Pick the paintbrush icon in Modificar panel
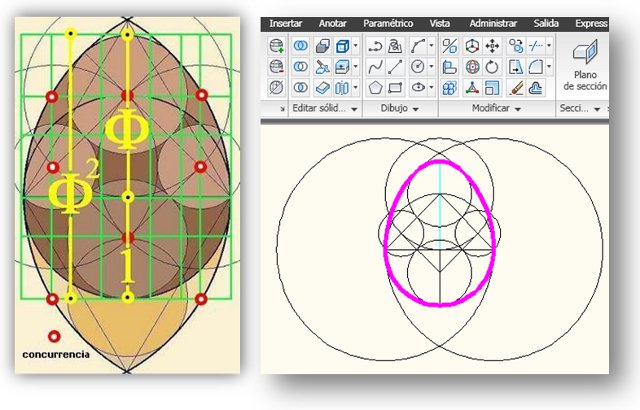This screenshot has width=640, height=410. pos(516,88)
